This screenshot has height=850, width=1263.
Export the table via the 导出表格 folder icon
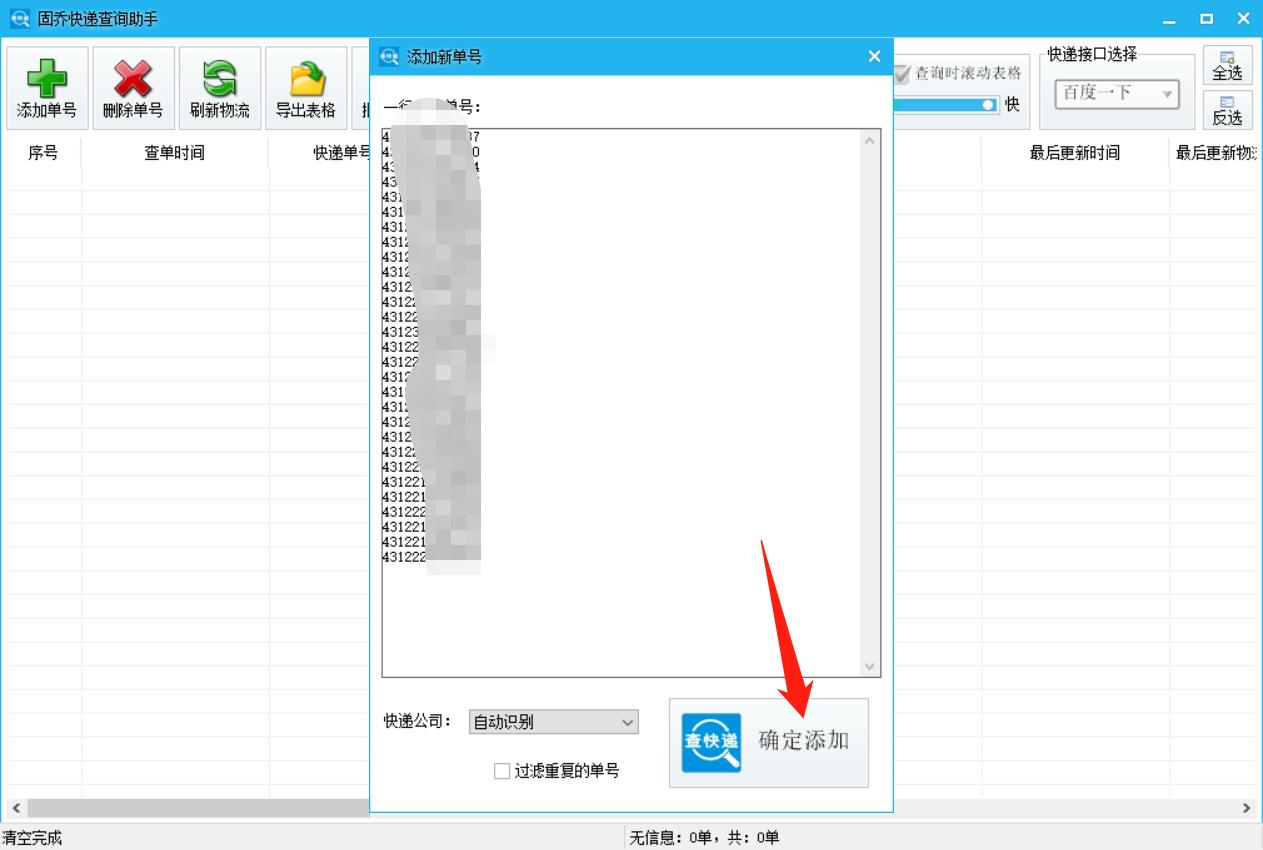pyautogui.click(x=304, y=78)
